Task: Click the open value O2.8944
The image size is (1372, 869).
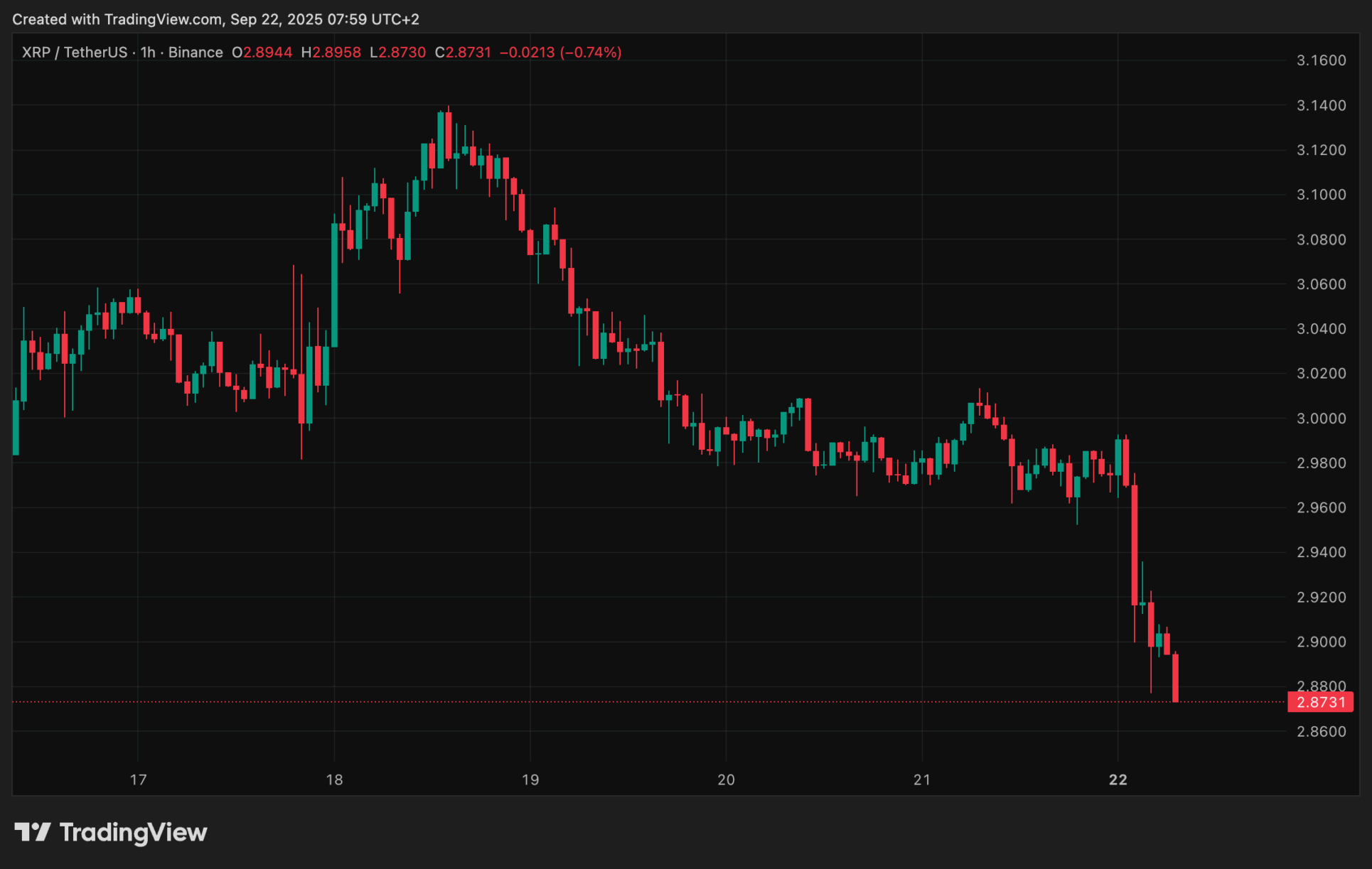Action: 262,53
